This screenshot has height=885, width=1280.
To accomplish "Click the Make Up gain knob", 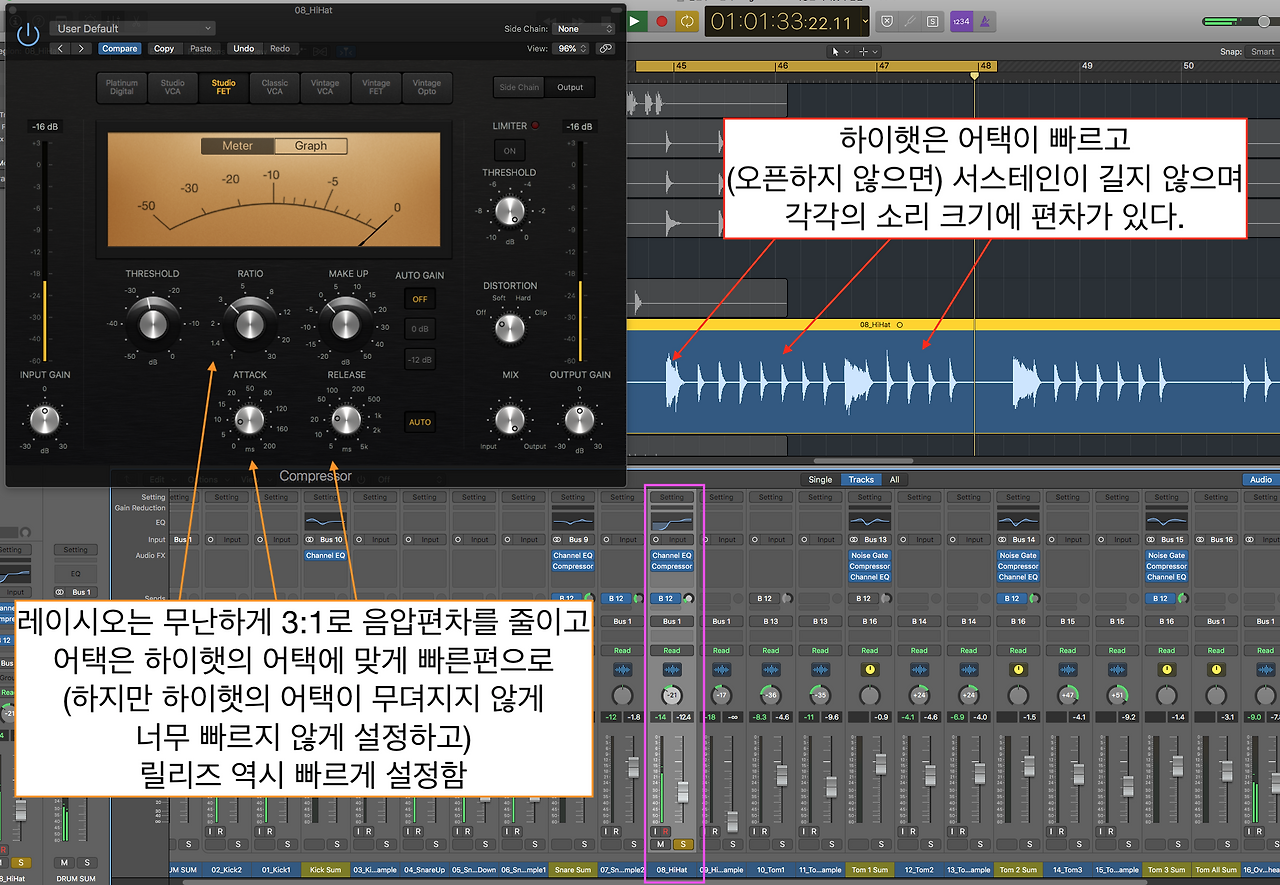I will click(x=345, y=323).
